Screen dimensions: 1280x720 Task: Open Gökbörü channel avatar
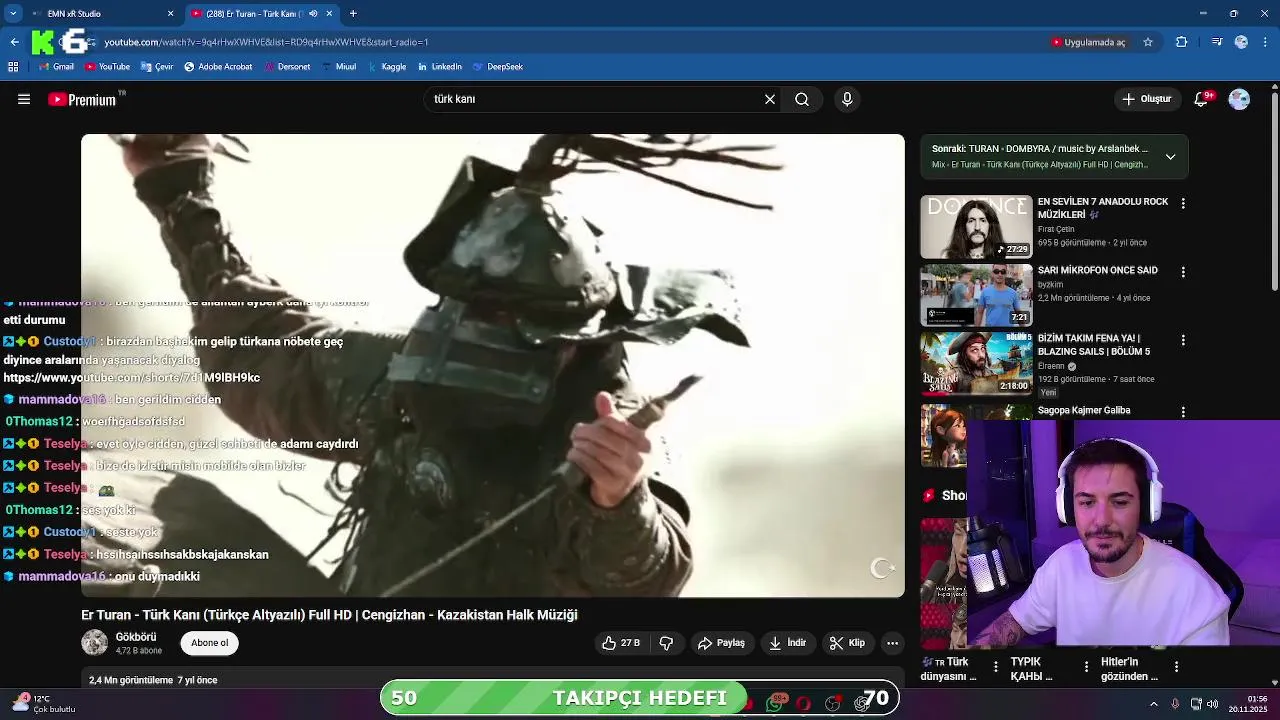[x=94, y=643]
